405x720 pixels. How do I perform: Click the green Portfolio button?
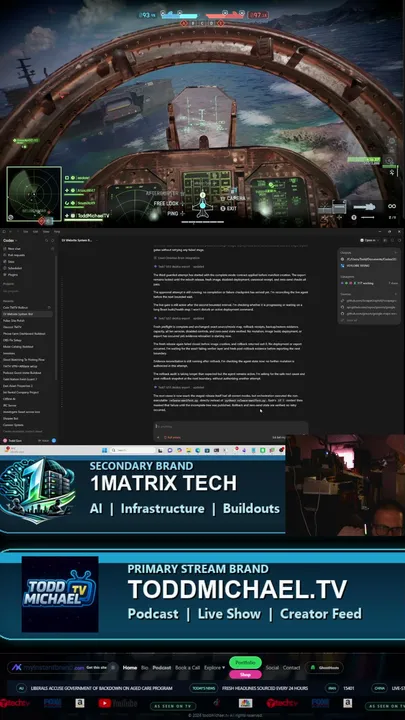245,663
